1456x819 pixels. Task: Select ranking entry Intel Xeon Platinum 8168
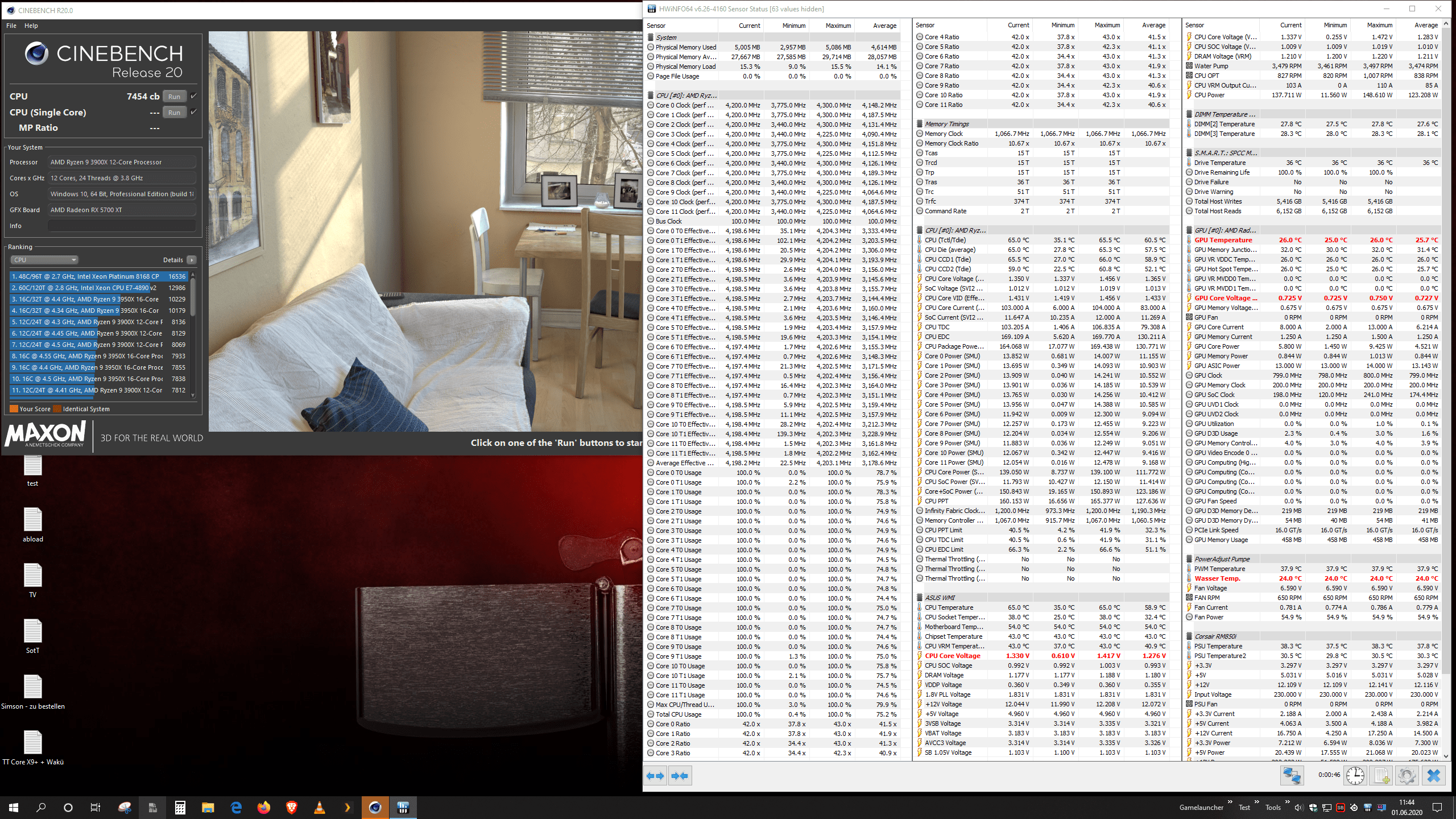click(100, 276)
